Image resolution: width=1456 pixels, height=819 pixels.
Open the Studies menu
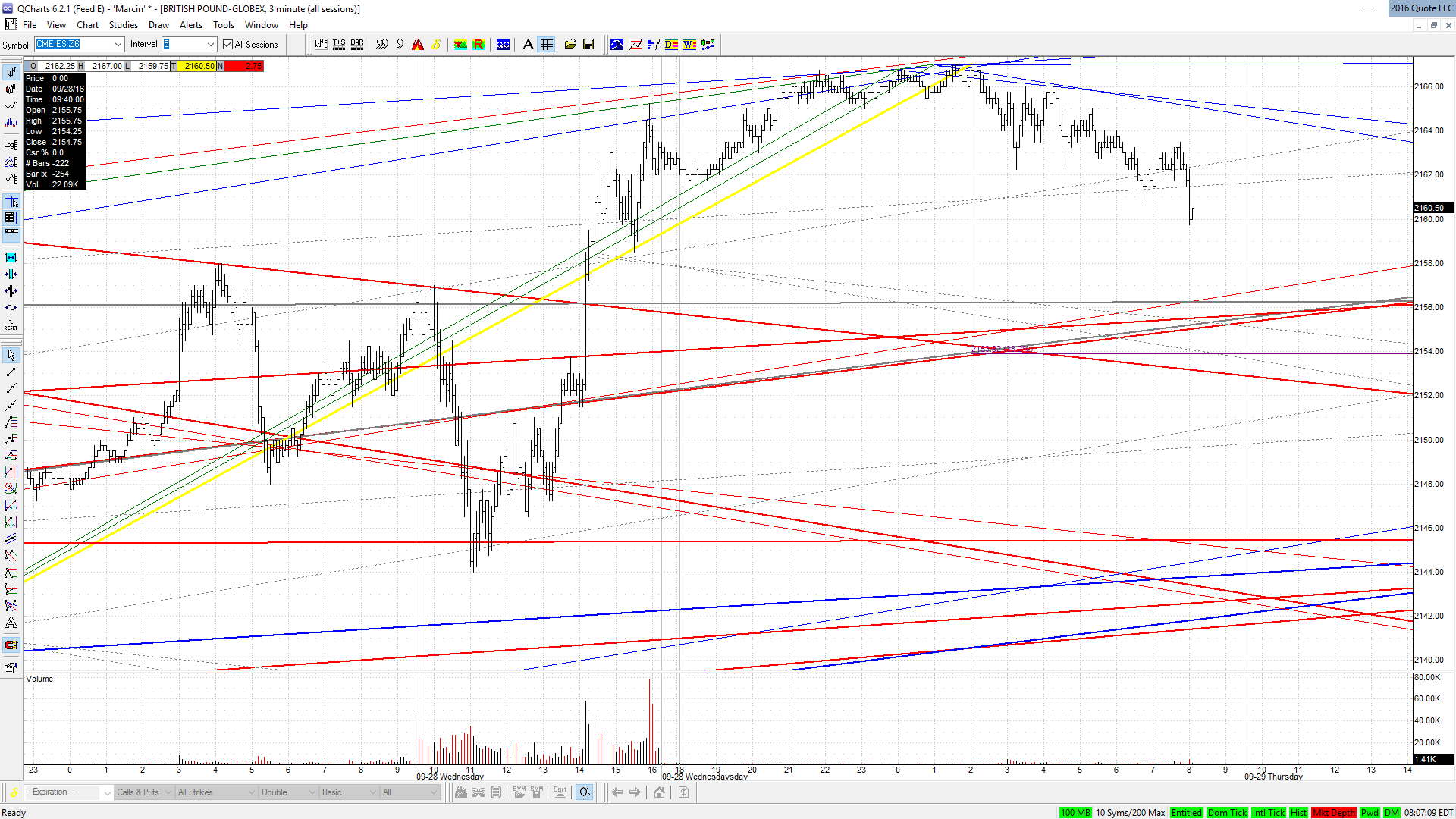(x=124, y=25)
